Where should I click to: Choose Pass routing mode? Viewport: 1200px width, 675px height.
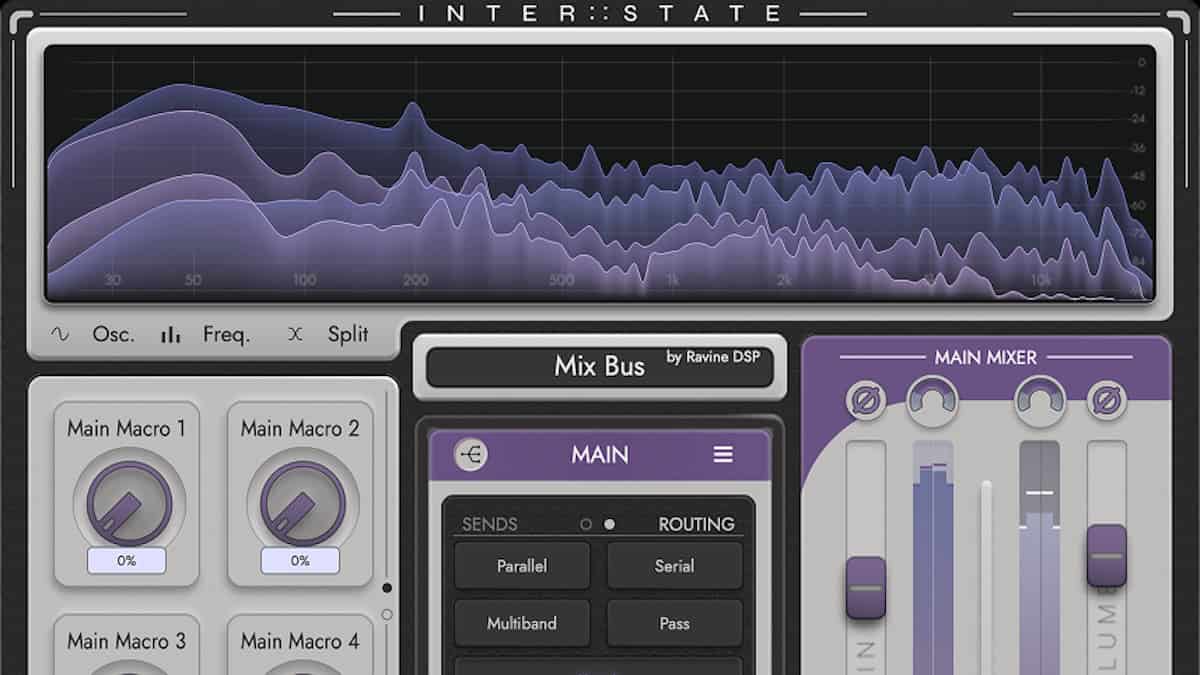[674, 623]
